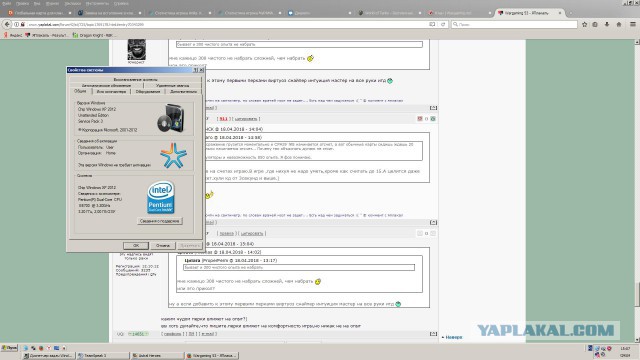The image size is (640, 360).
Task: Open Dragon Knight bookmark
Action: [94, 36]
